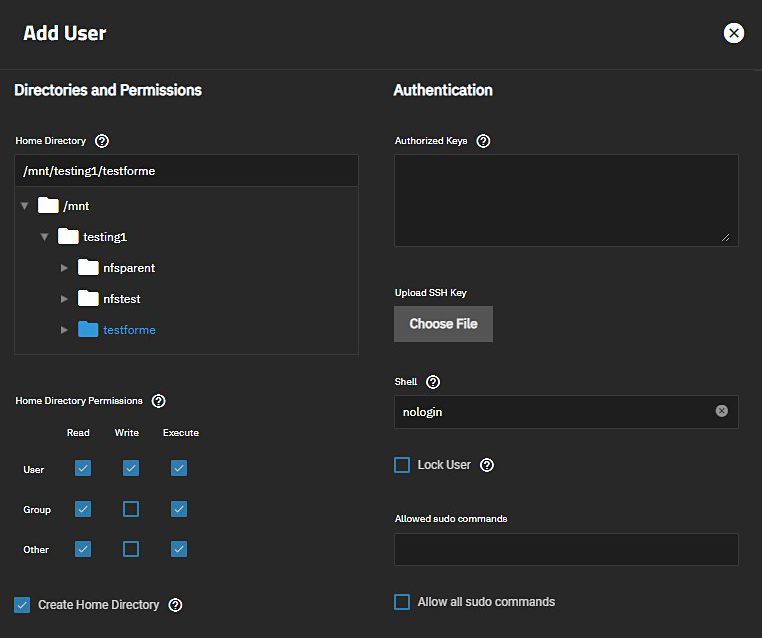Close the Add User panel
This screenshot has width=762, height=638.
733,33
